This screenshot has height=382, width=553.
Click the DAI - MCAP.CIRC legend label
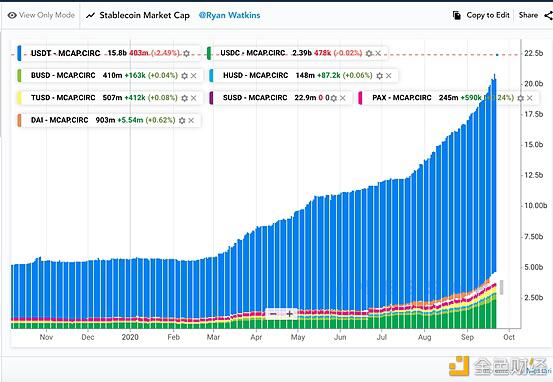(60, 120)
